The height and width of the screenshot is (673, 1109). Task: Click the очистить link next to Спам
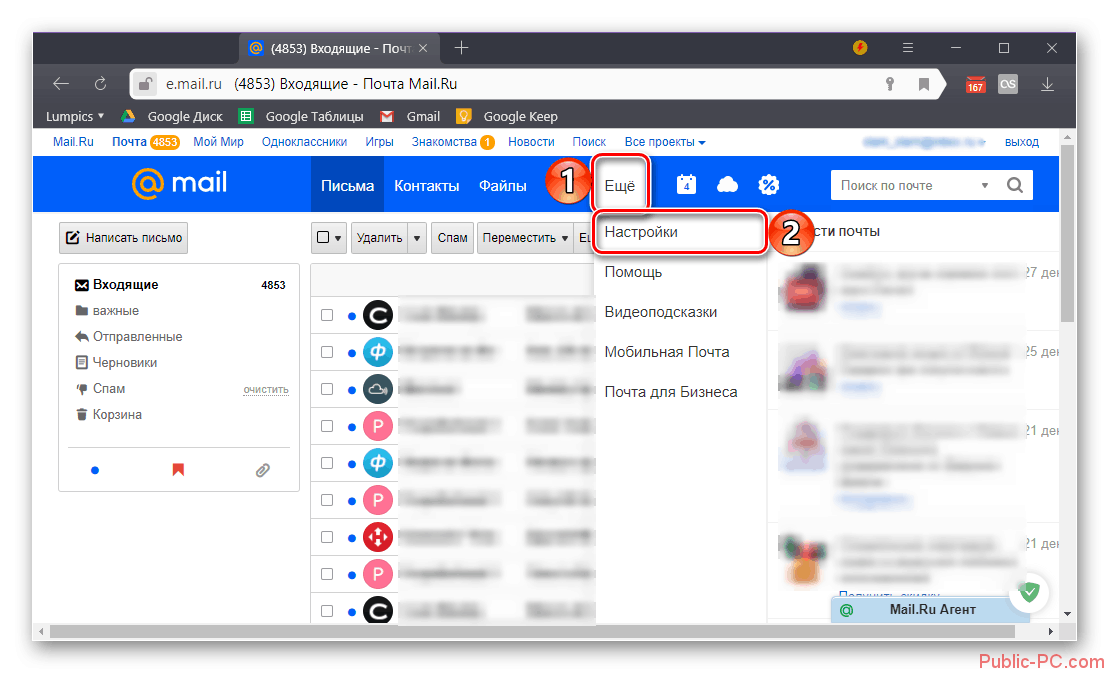coord(265,389)
